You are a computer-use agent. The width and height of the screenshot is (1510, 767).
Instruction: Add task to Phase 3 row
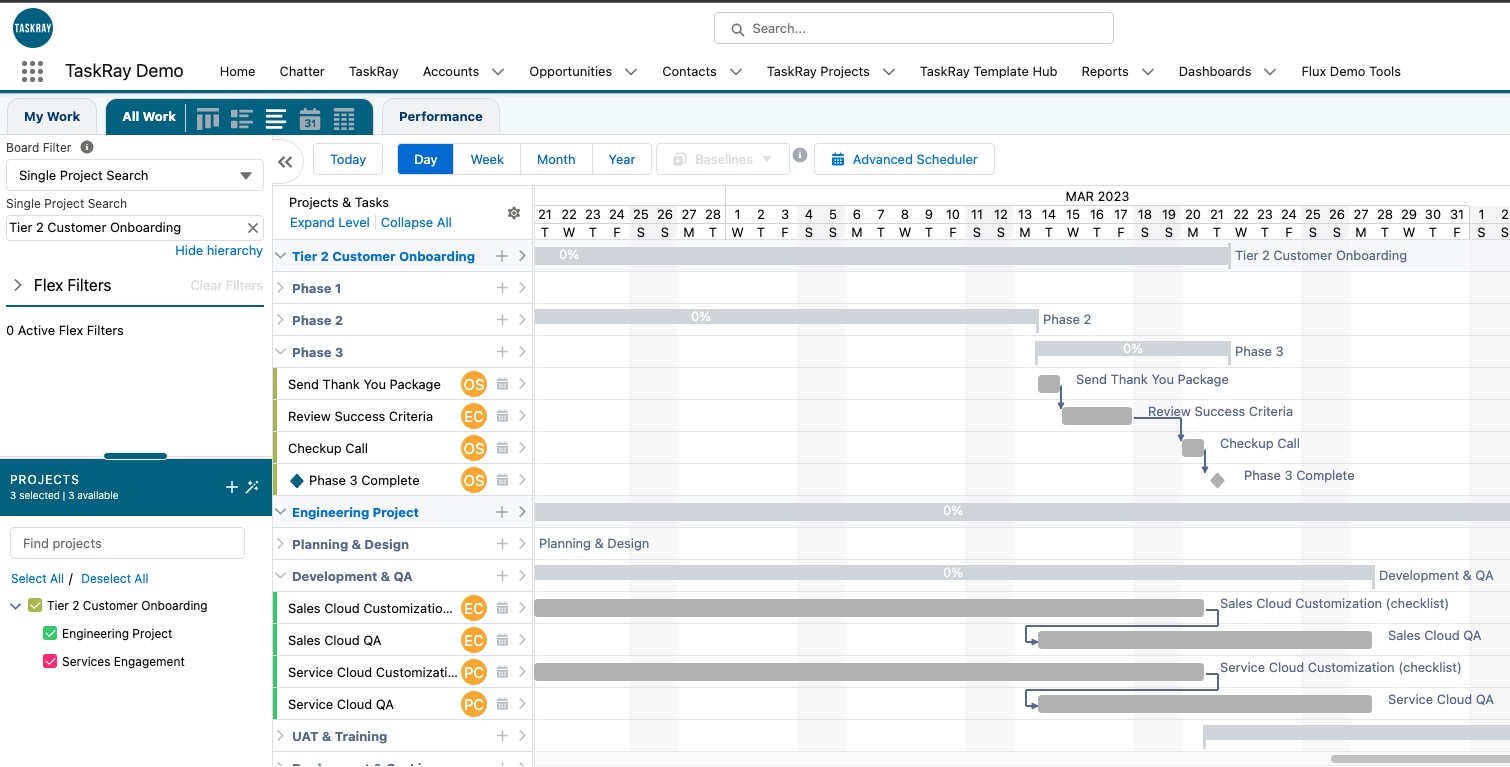click(x=503, y=352)
